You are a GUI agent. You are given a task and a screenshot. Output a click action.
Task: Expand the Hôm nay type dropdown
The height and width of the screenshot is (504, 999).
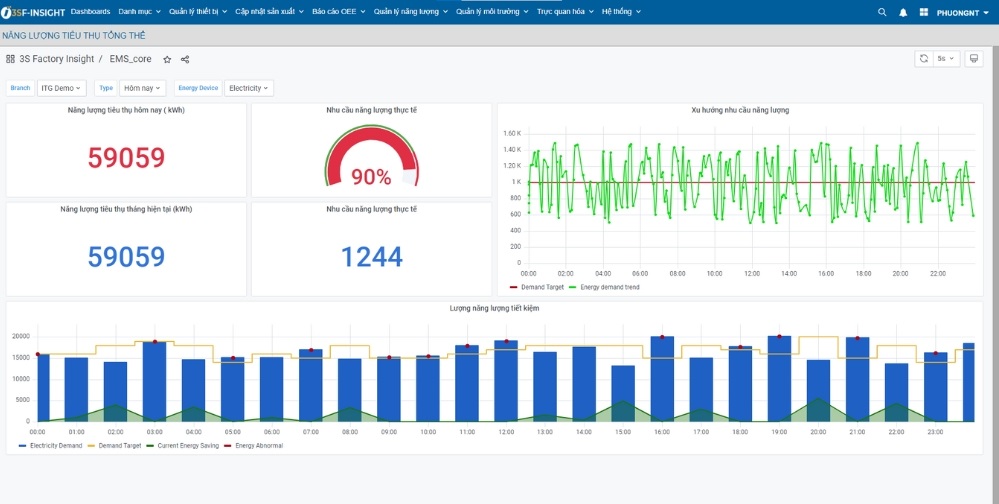pos(143,88)
